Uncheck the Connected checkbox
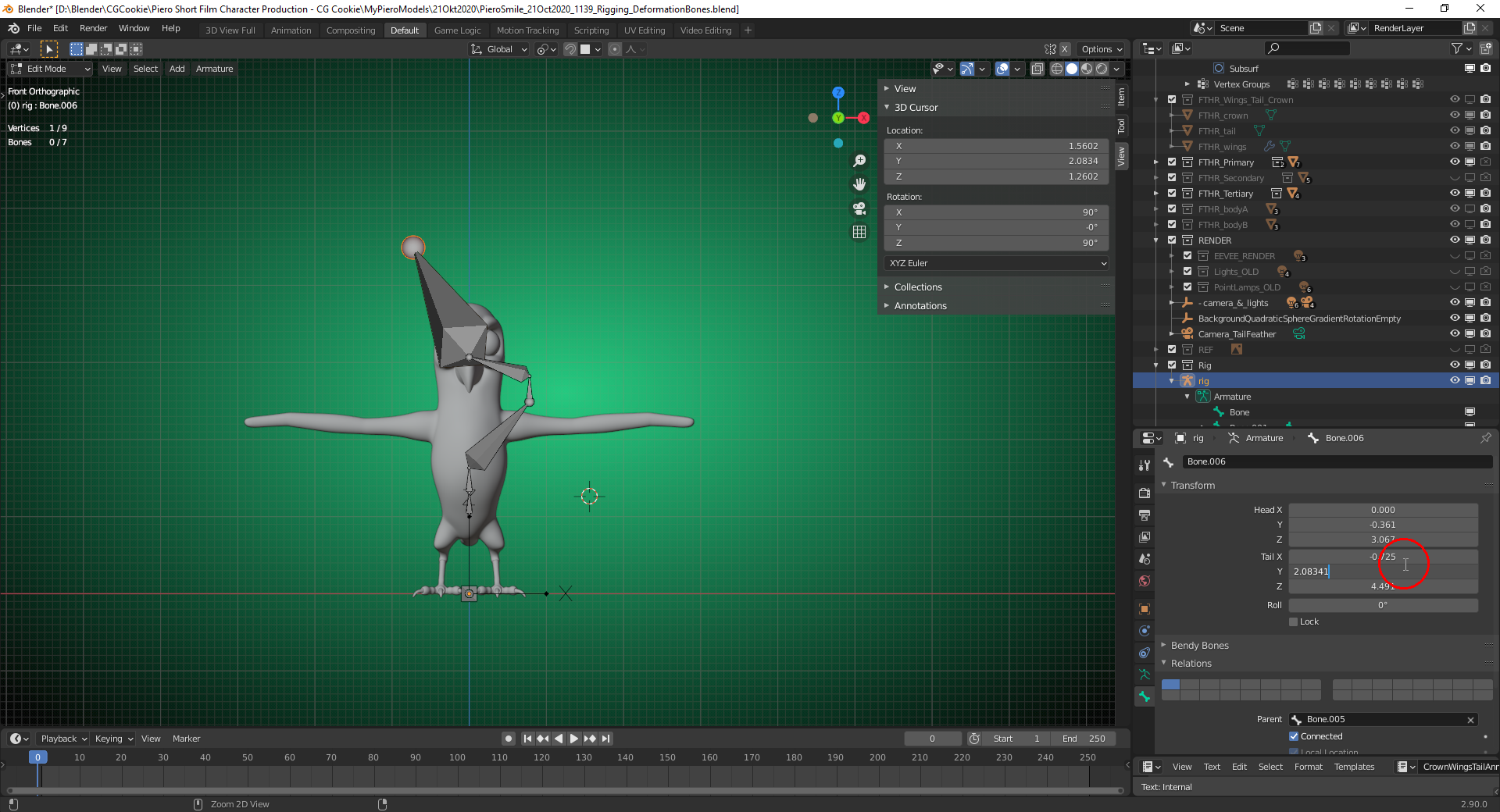This screenshot has height=812, width=1500. 1294,736
